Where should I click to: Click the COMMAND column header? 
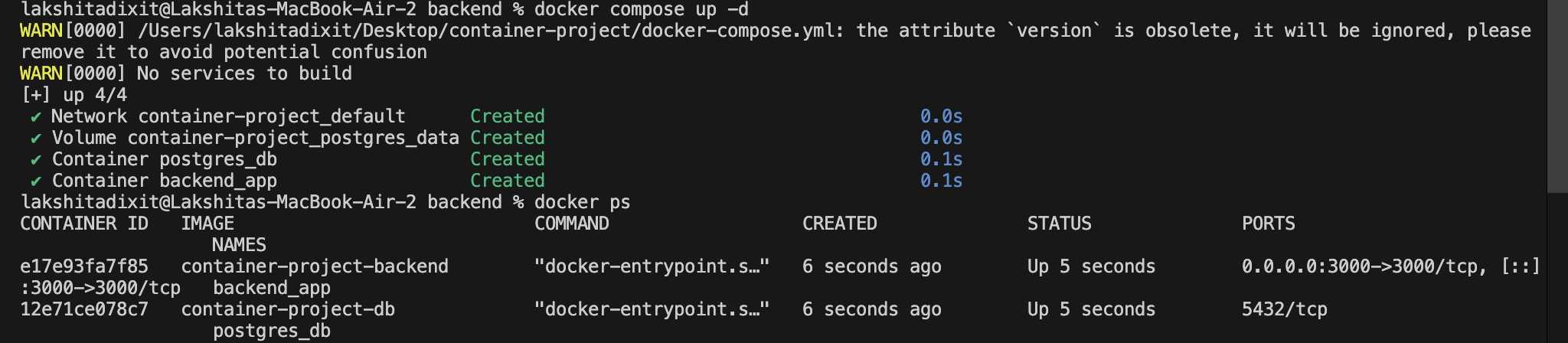(572, 224)
